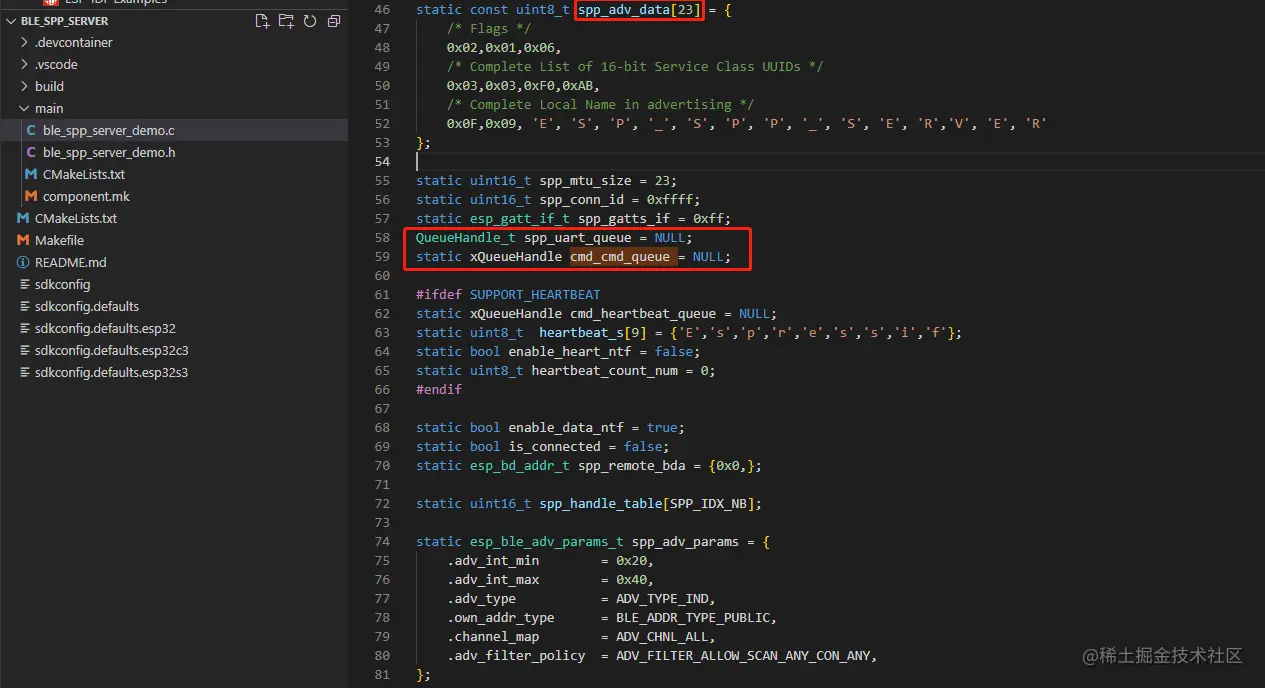This screenshot has height=688, width=1265.
Task: Open README.md file
Action: click(174, 262)
